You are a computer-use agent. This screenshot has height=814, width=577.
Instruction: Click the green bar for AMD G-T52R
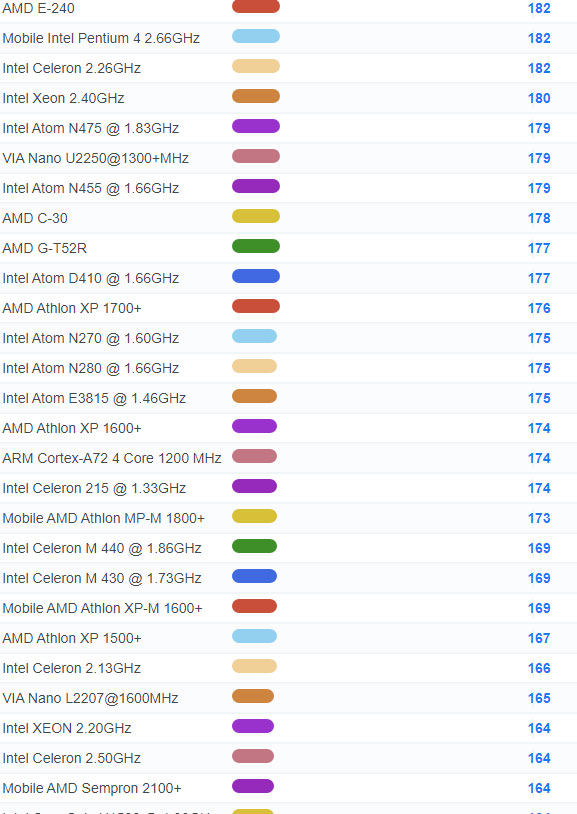256,246
